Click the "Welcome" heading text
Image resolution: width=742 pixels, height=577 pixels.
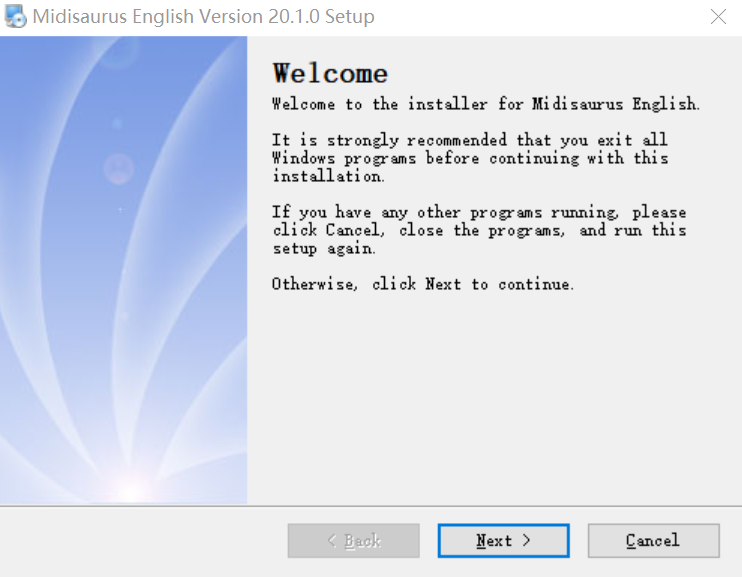point(330,74)
